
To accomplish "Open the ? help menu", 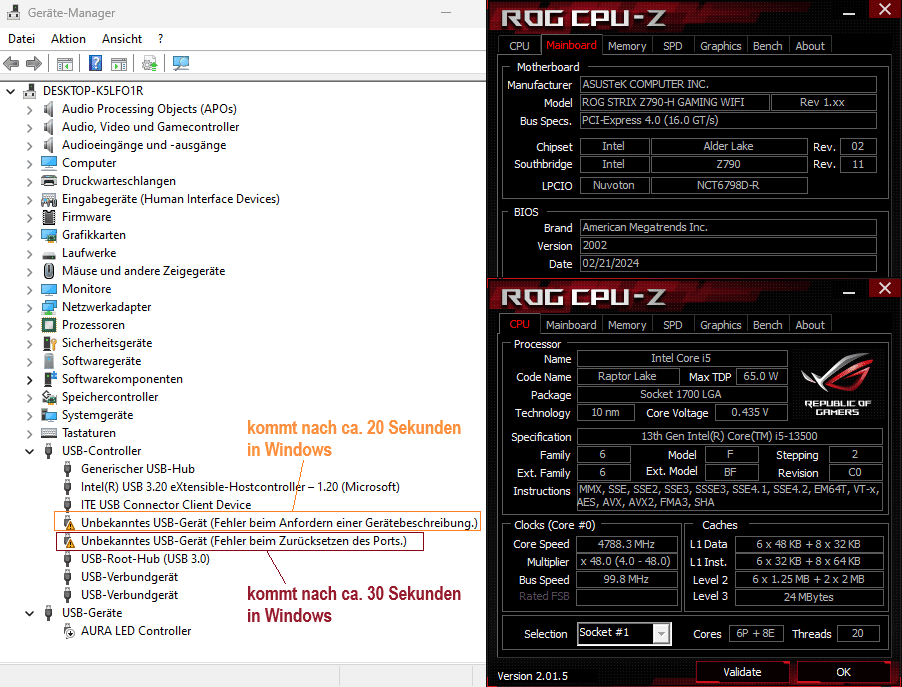I will 160,39.
